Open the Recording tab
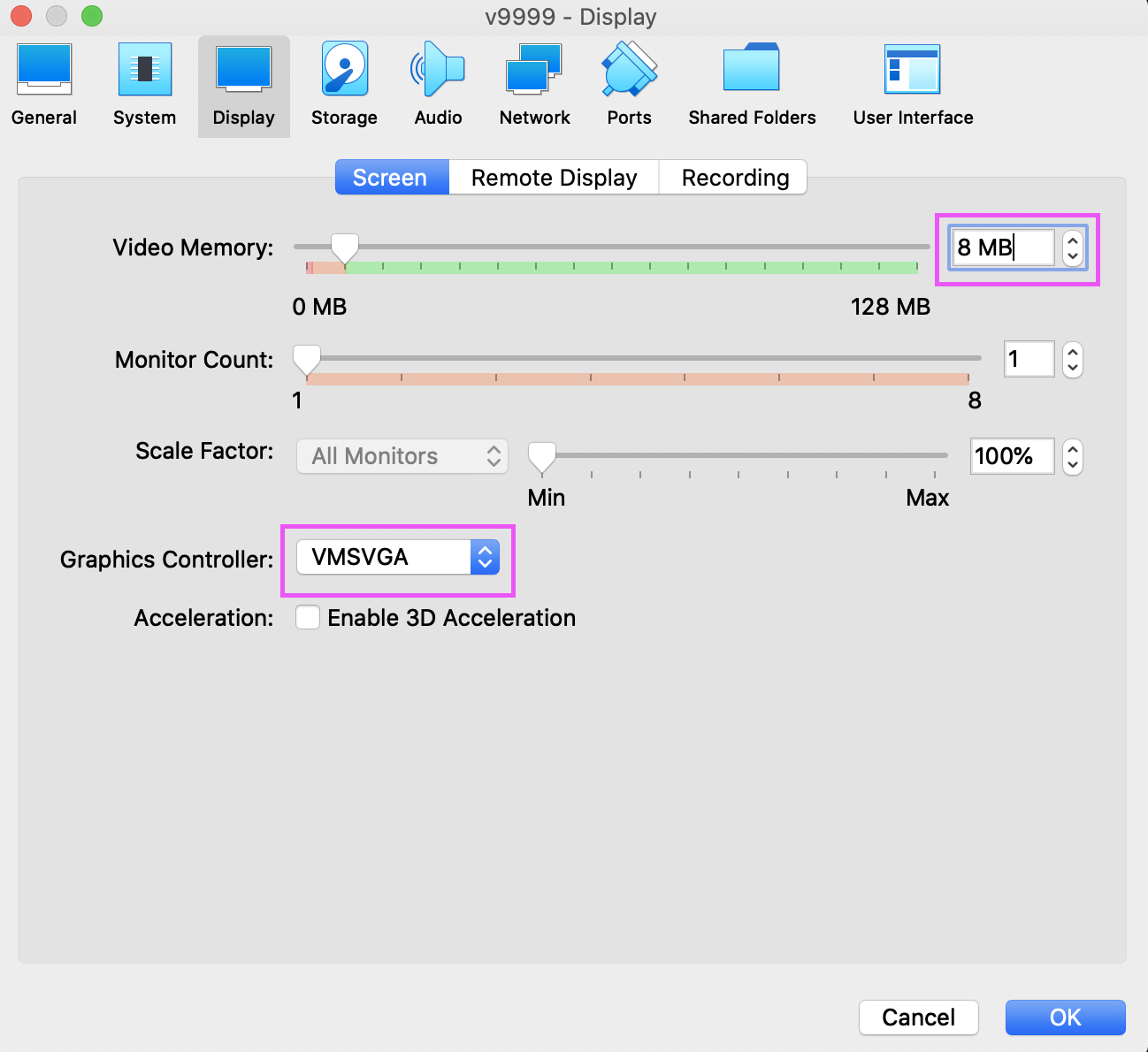1148x1052 pixels. click(734, 178)
